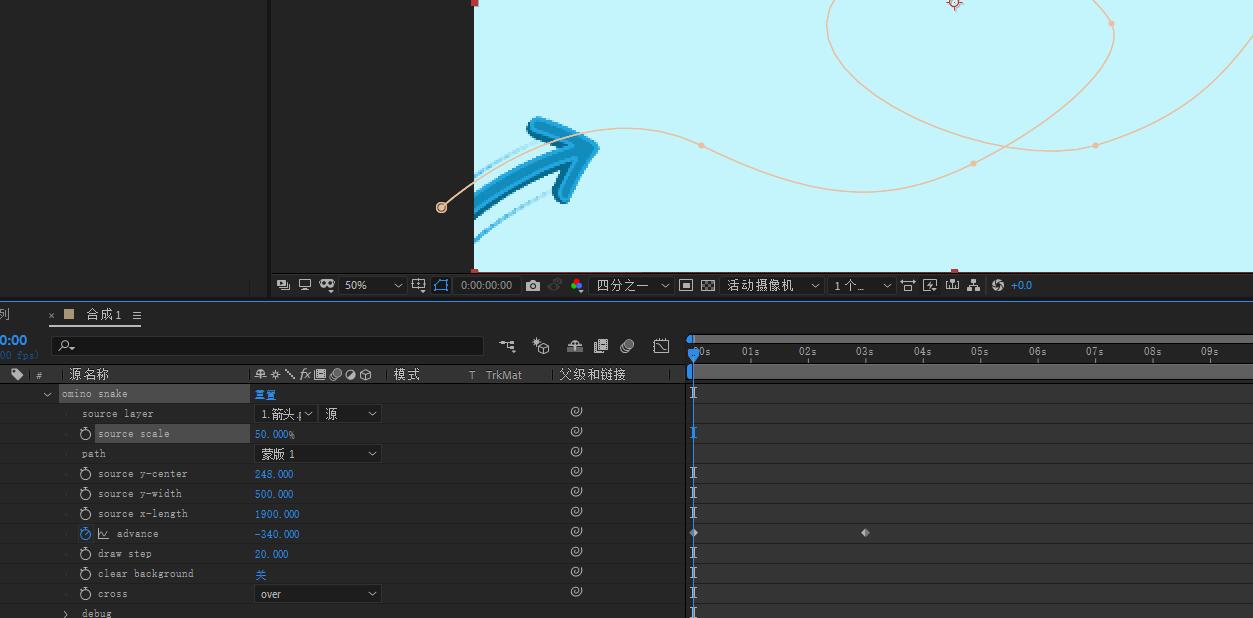Take a snapshot with camera icon
The height and width of the screenshot is (618, 1253).
533,285
